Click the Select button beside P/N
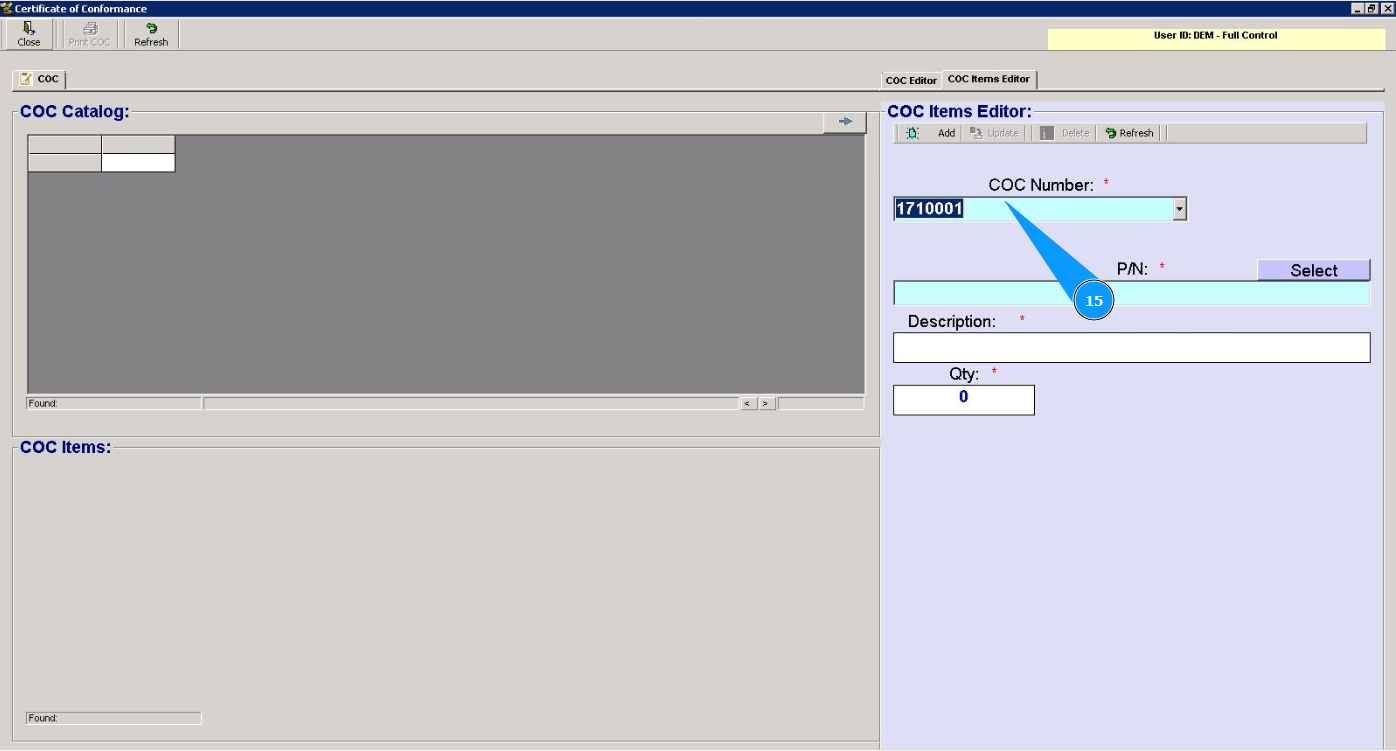1396x751 pixels. 1314,271
